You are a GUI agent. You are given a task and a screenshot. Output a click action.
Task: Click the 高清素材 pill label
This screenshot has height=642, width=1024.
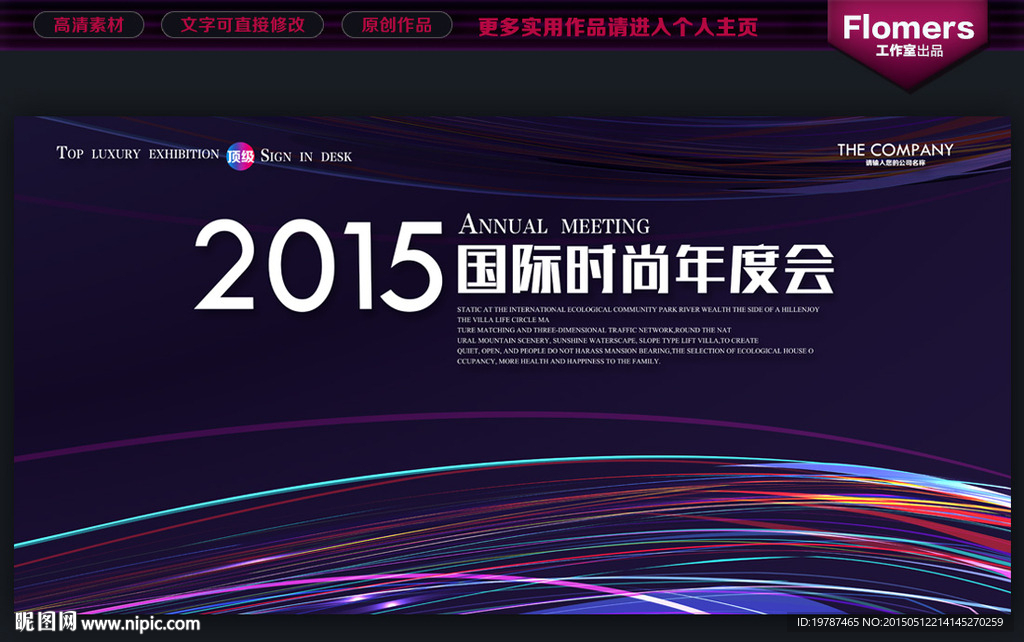click(89, 25)
